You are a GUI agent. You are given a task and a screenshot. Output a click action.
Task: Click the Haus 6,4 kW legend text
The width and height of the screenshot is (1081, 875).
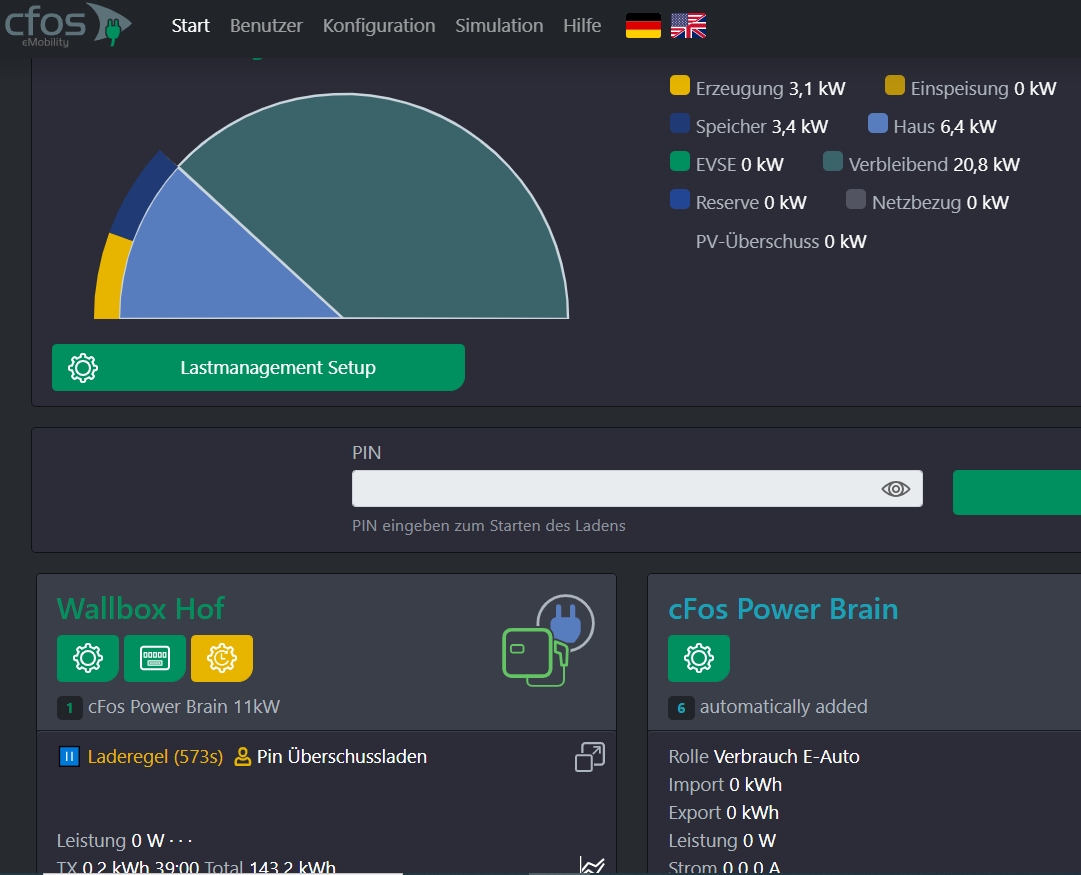point(944,126)
